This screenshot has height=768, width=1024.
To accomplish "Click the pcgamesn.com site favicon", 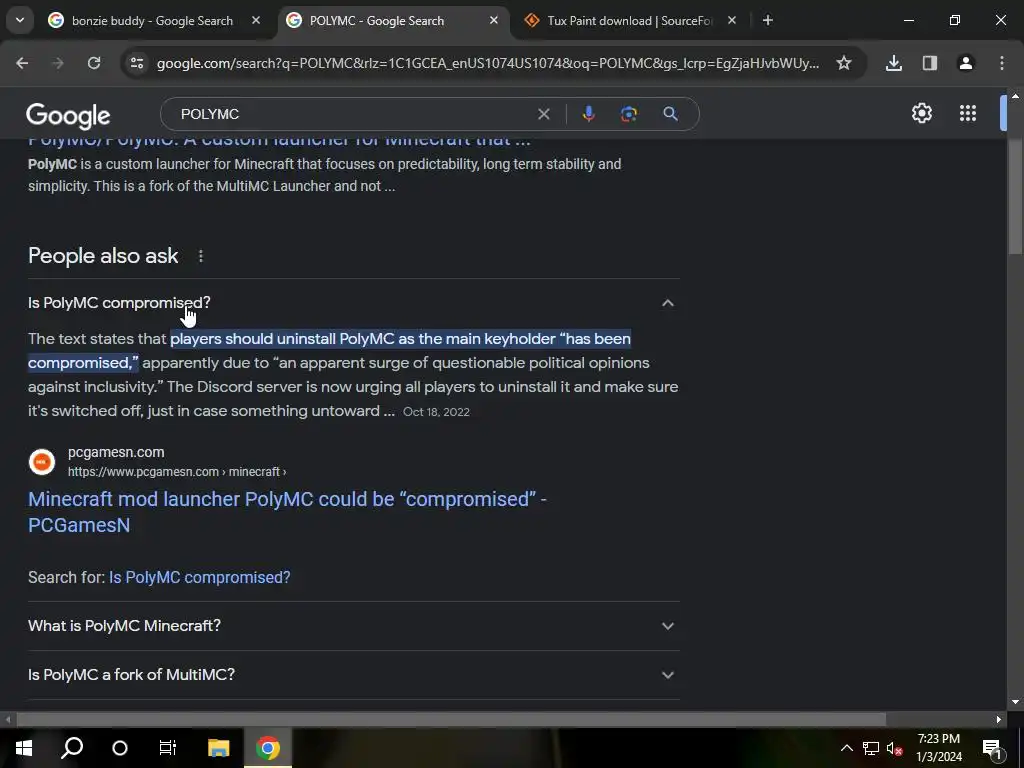I will (42, 462).
